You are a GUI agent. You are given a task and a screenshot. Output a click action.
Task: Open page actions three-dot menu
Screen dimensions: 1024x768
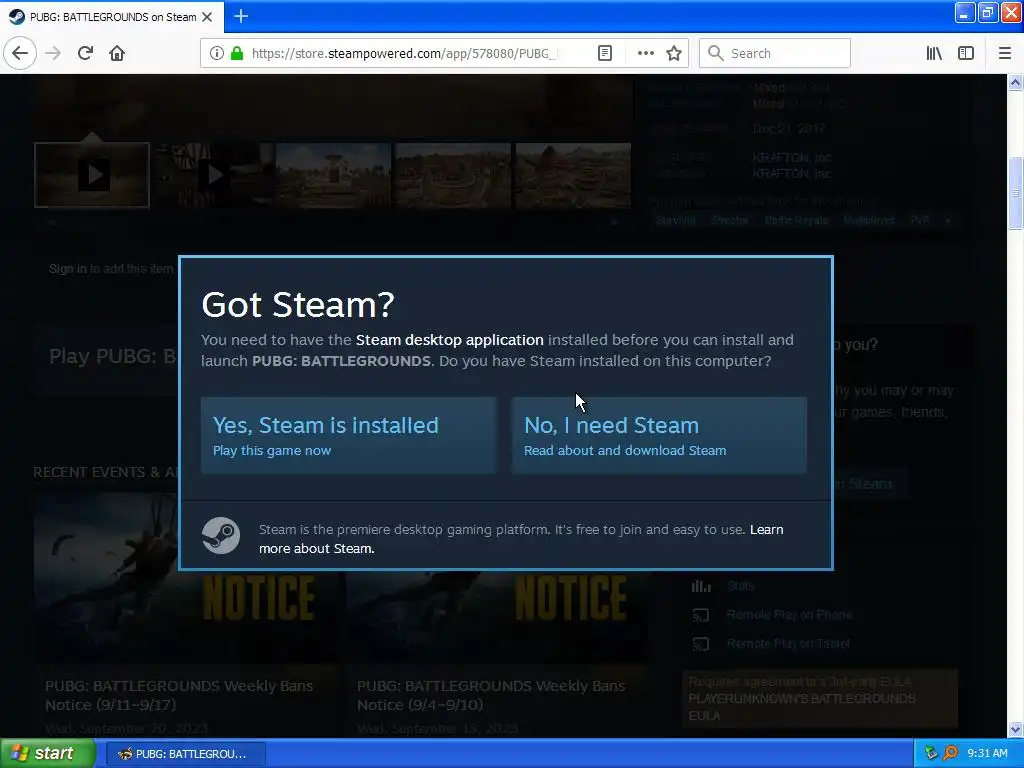point(645,53)
